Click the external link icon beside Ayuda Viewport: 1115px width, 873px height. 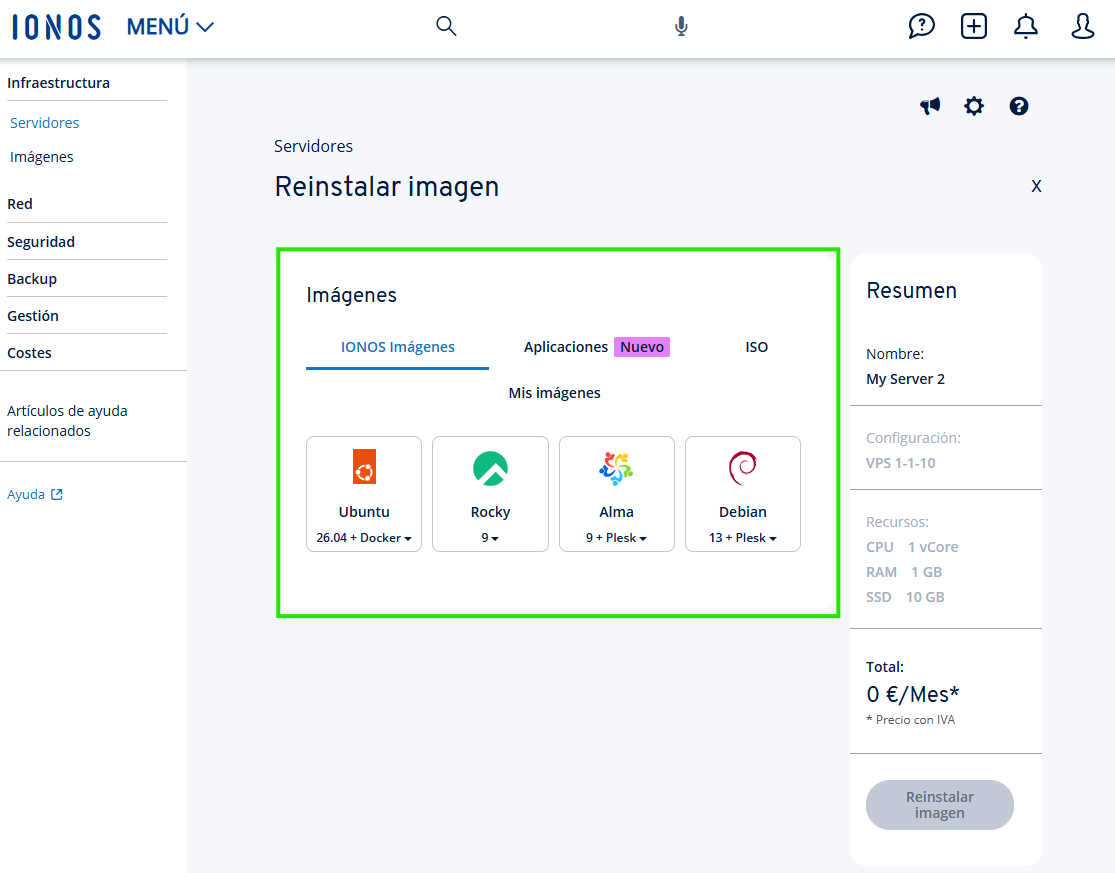tap(57, 494)
